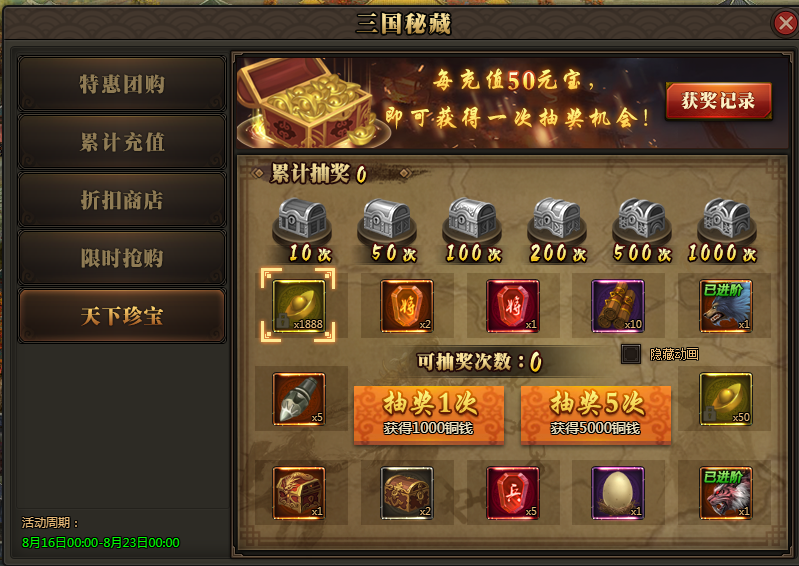Select the red 将 token x1 prize
The image size is (799, 566).
513,306
